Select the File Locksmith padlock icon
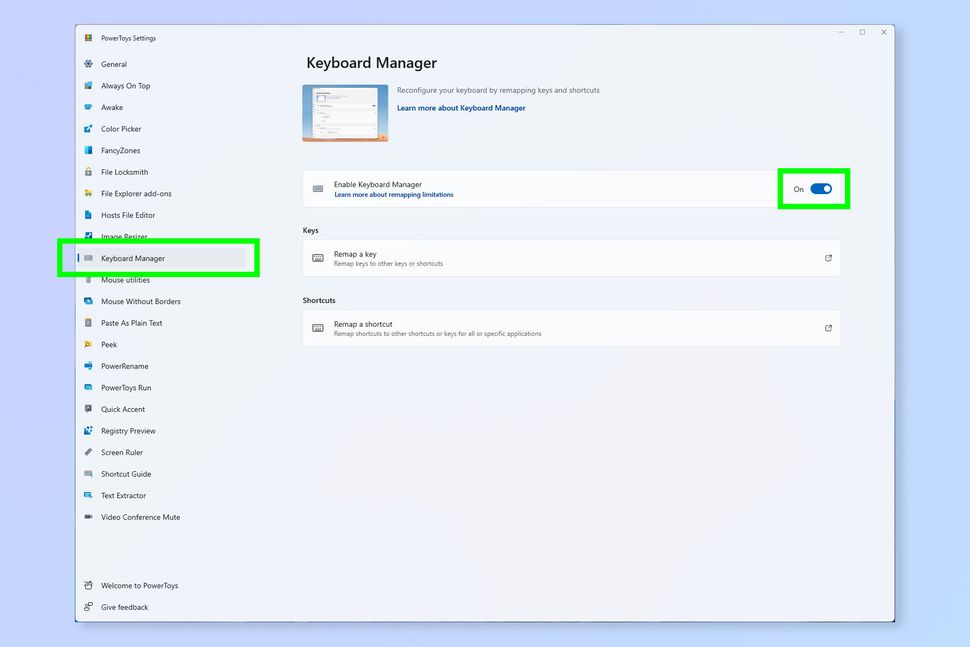This screenshot has height=647, width=970. click(x=90, y=171)
